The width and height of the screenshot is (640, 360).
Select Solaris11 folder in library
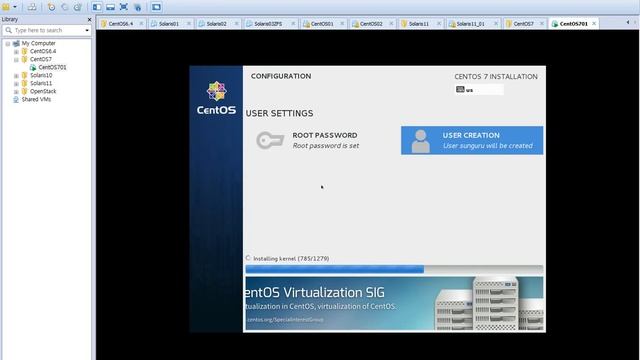coord(41,83)
